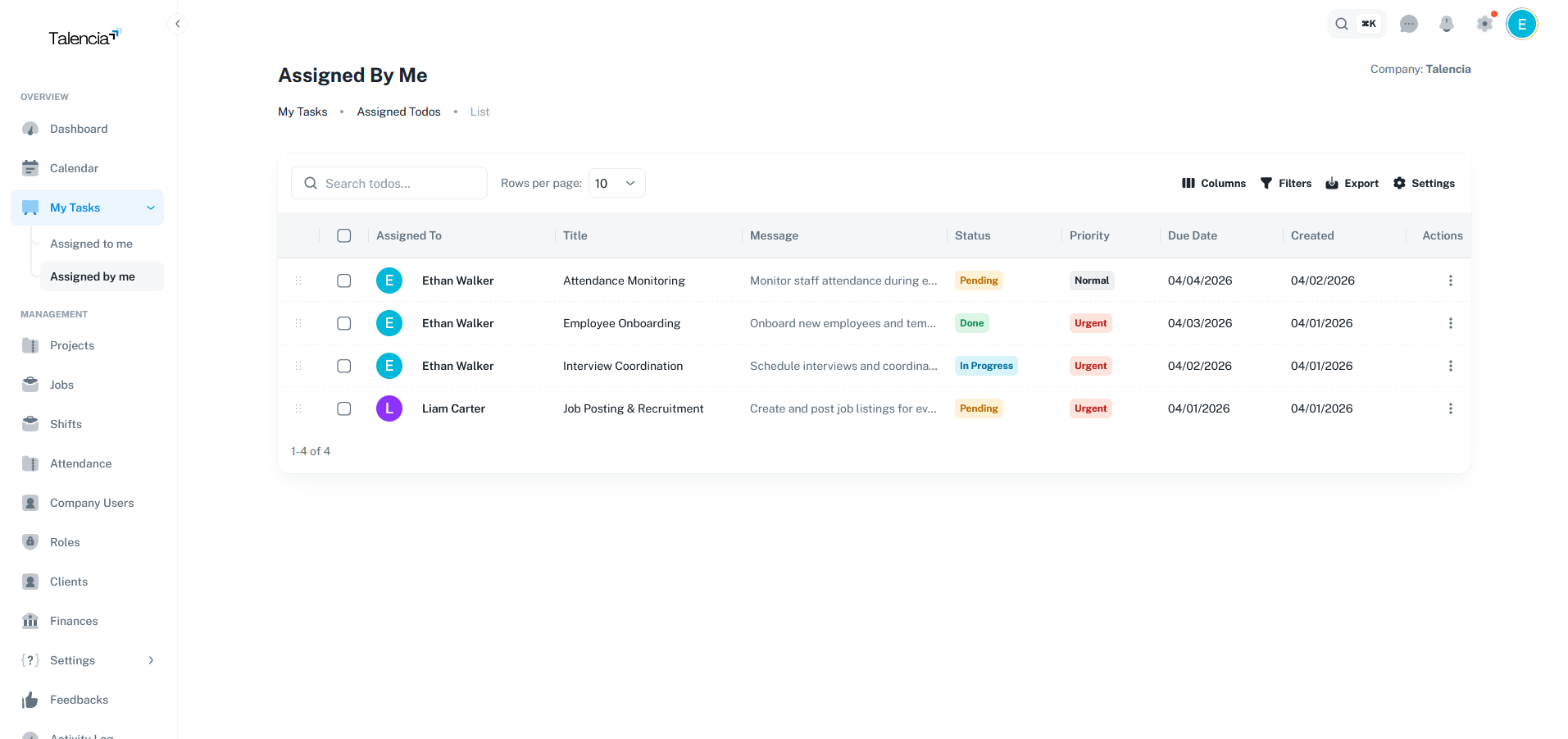The image size is (1568, 739).
Task: Check the Employee Onboarding row checkbox
Action: (344, 323)
